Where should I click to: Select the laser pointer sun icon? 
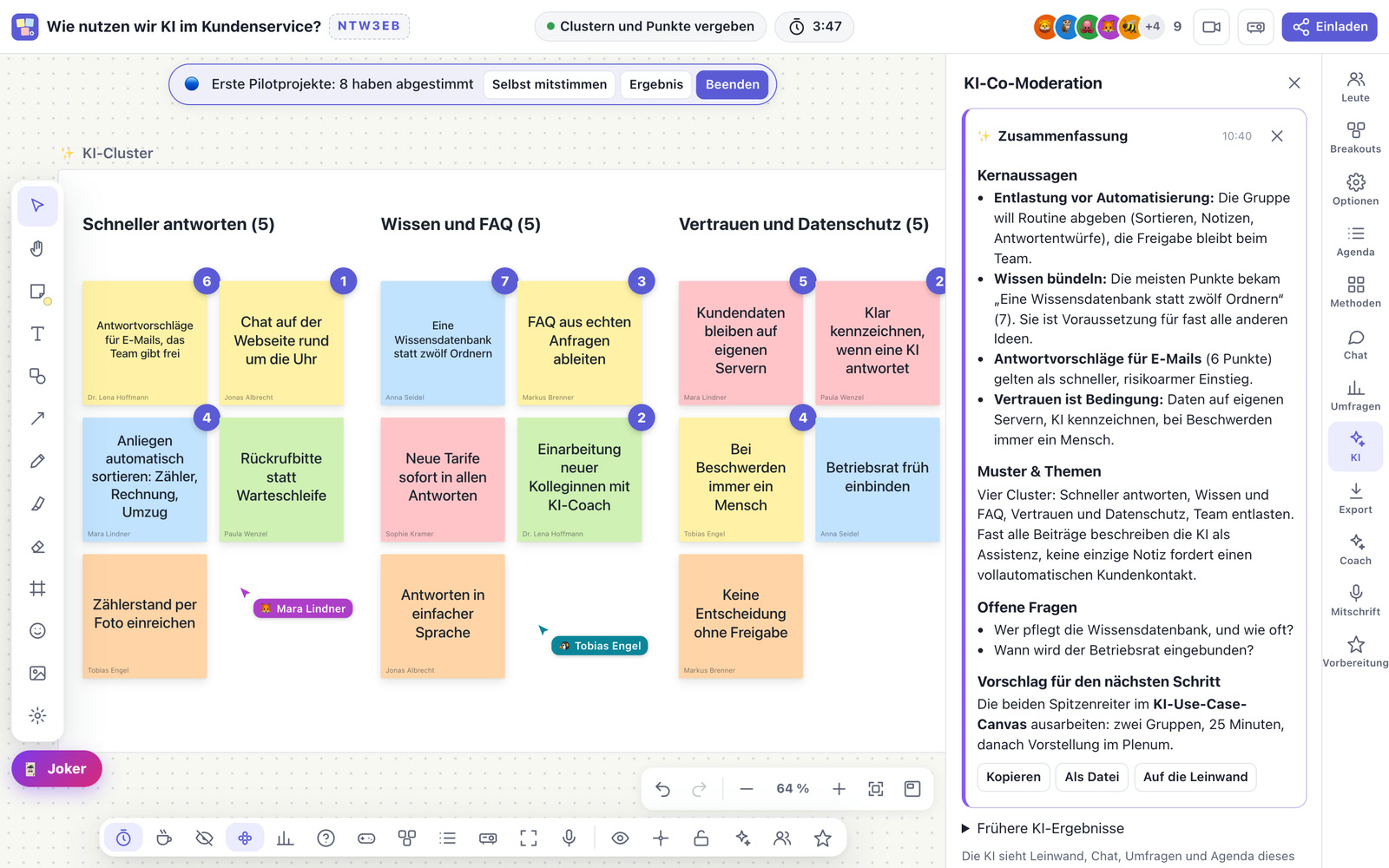(37, 716)
